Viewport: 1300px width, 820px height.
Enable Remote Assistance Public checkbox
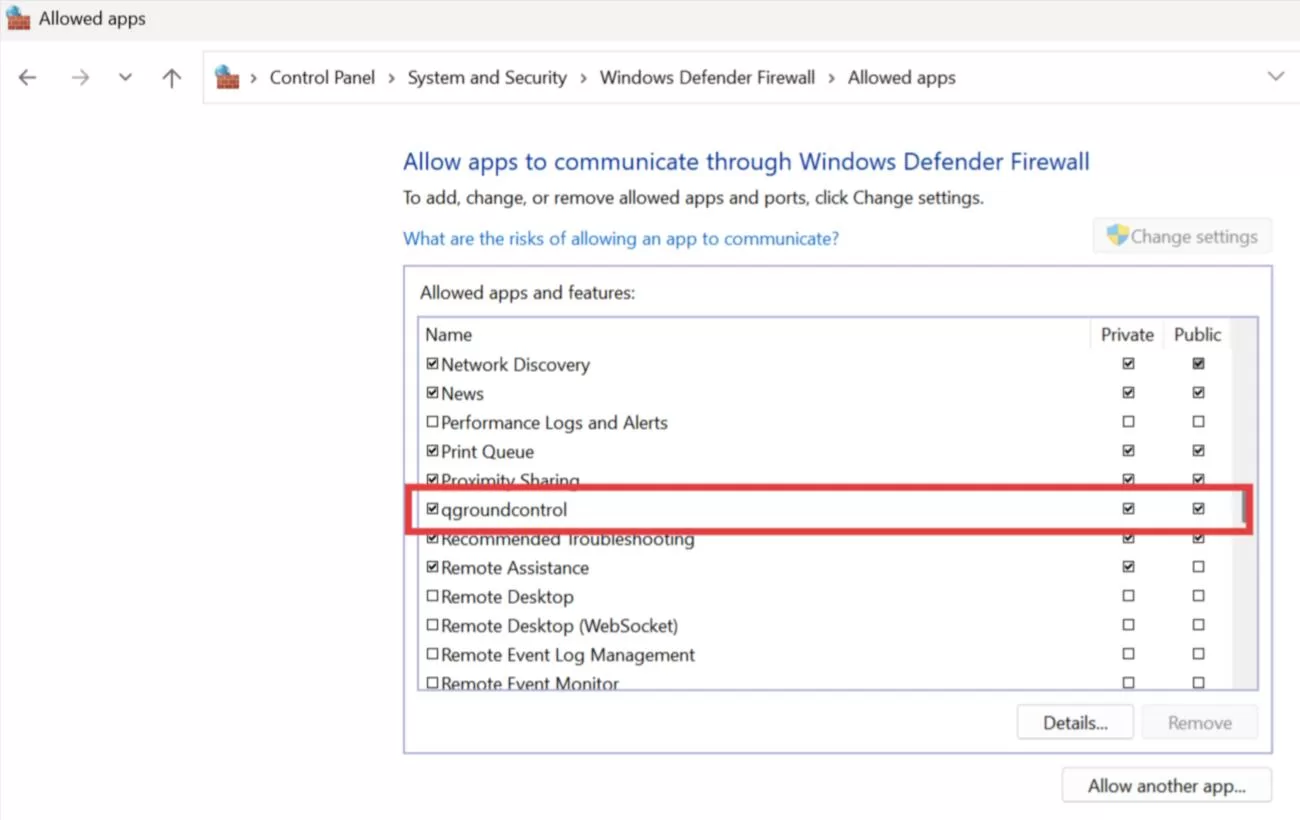[x=1198, y=567]
